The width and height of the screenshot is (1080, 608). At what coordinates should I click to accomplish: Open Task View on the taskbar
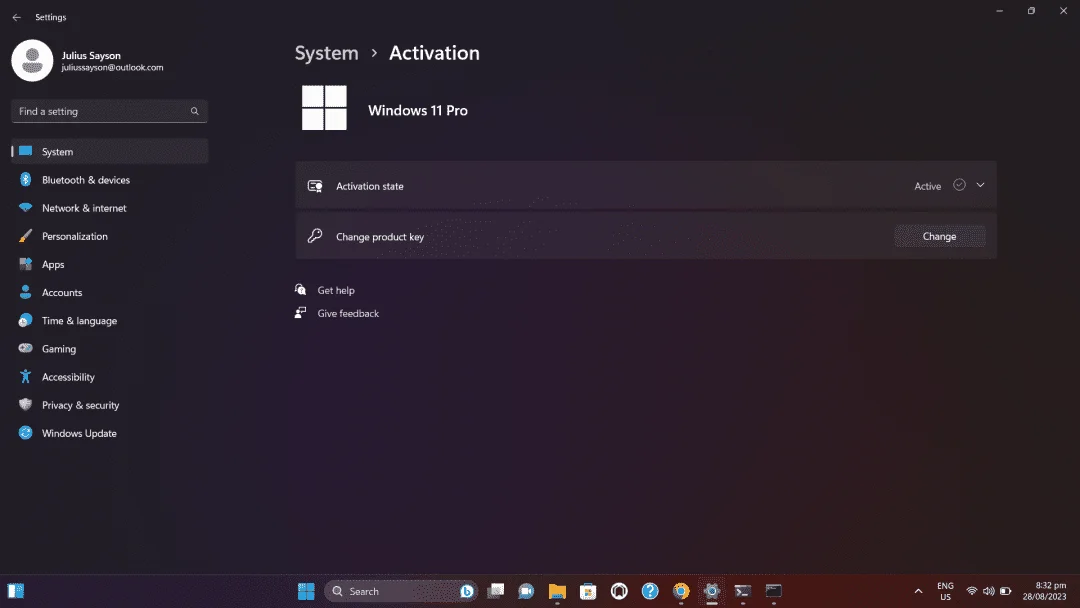point(496,591)
